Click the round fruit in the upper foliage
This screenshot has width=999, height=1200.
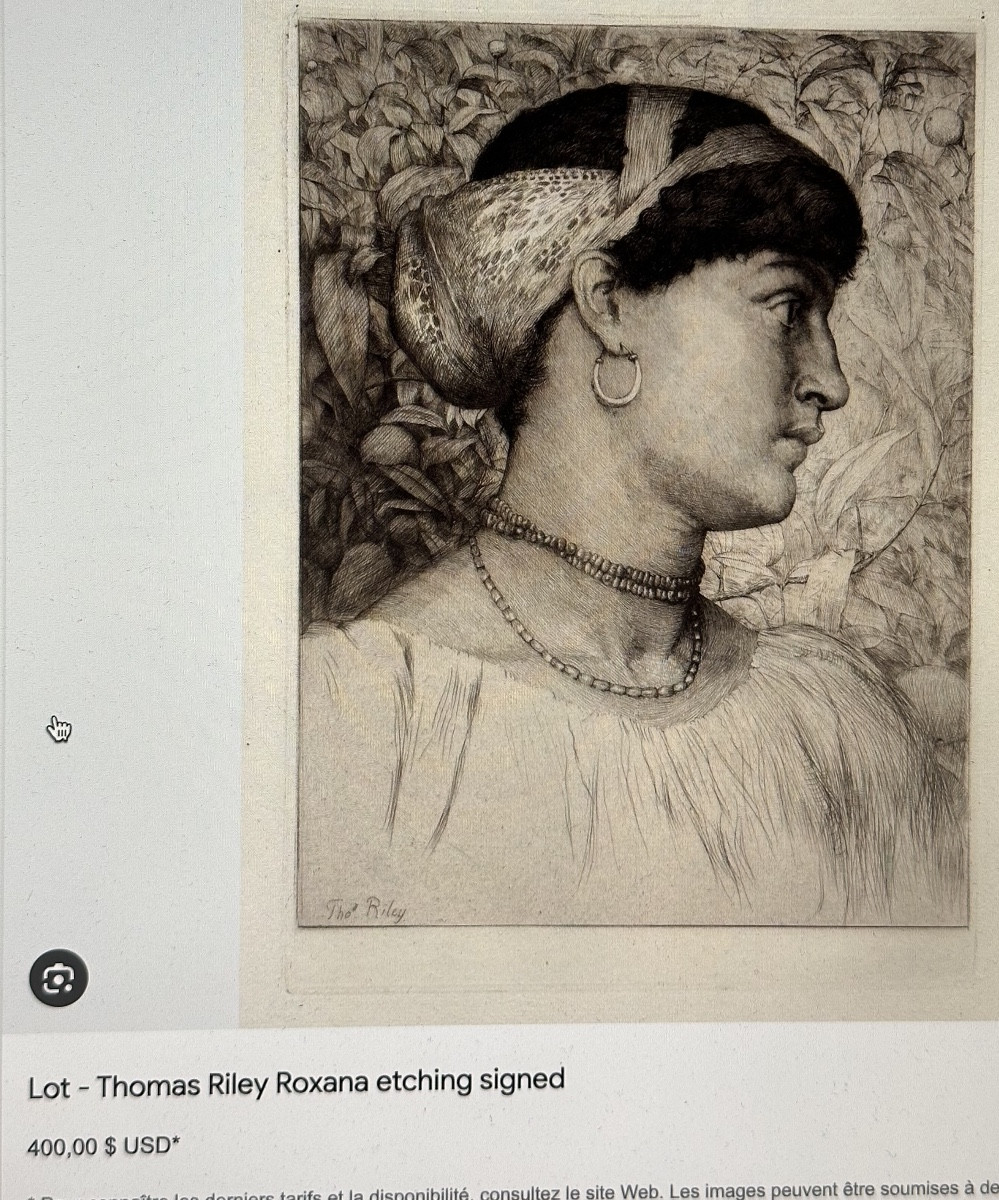943,126
